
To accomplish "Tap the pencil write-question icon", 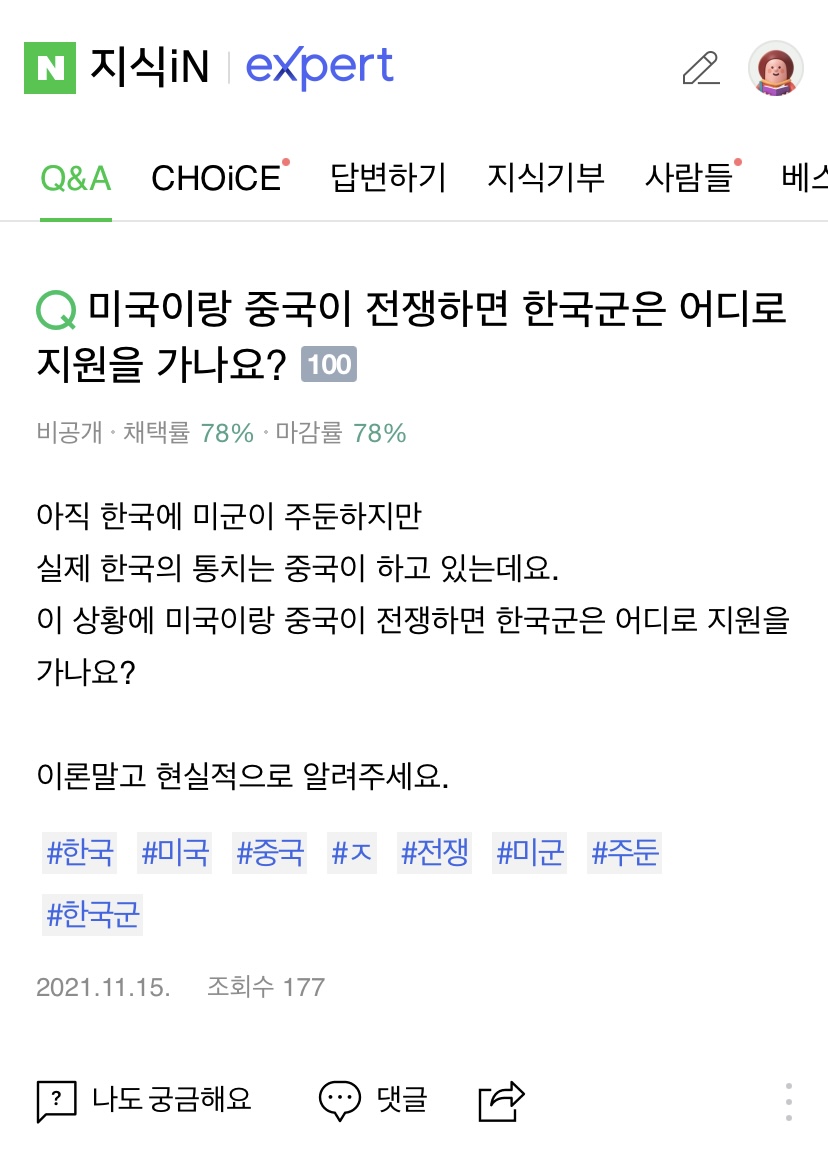I will point(701,68).
